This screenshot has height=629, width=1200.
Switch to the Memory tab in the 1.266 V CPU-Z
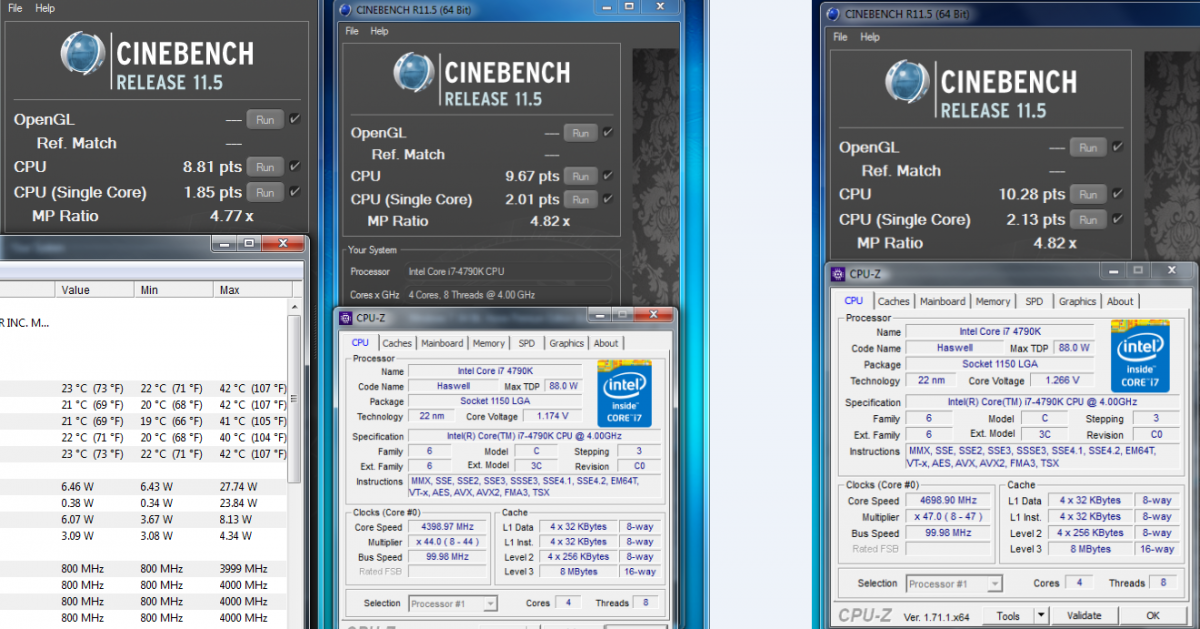coord(992,301)
